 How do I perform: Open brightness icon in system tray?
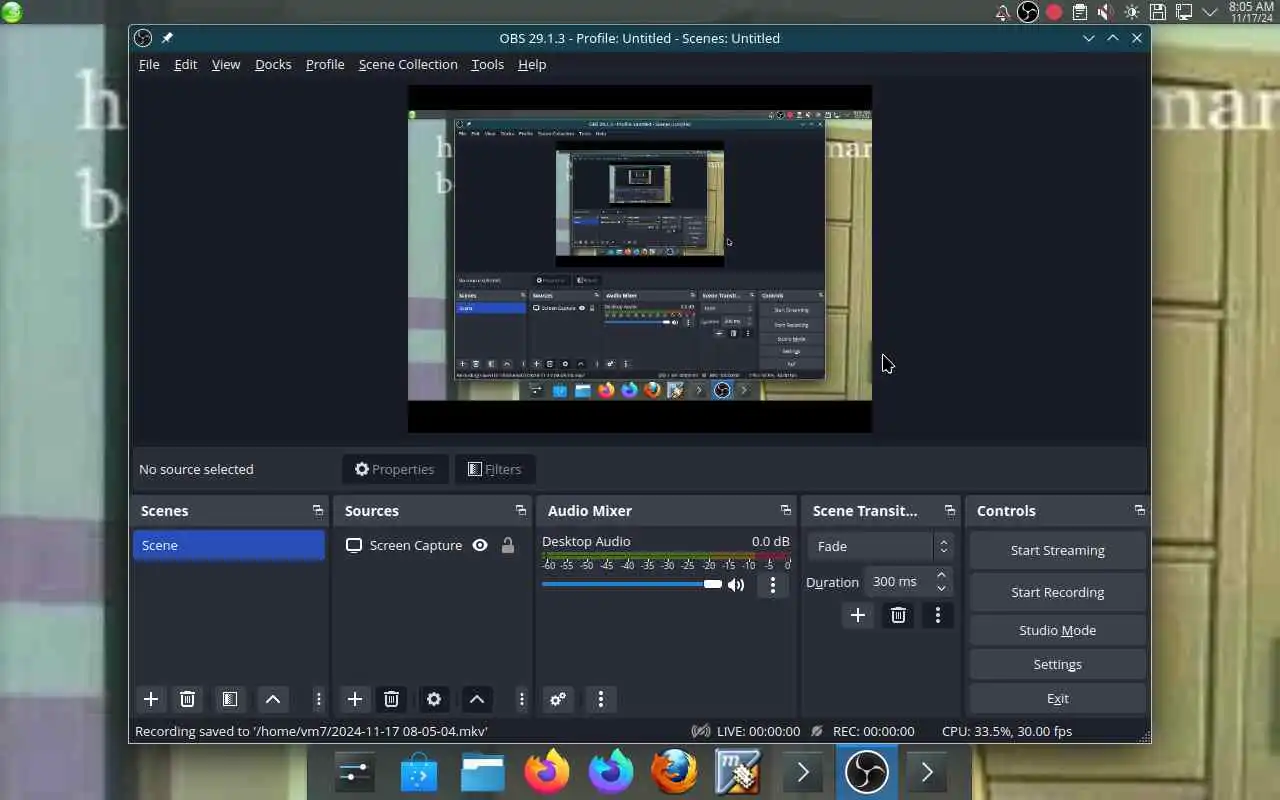pos(1132,13)
